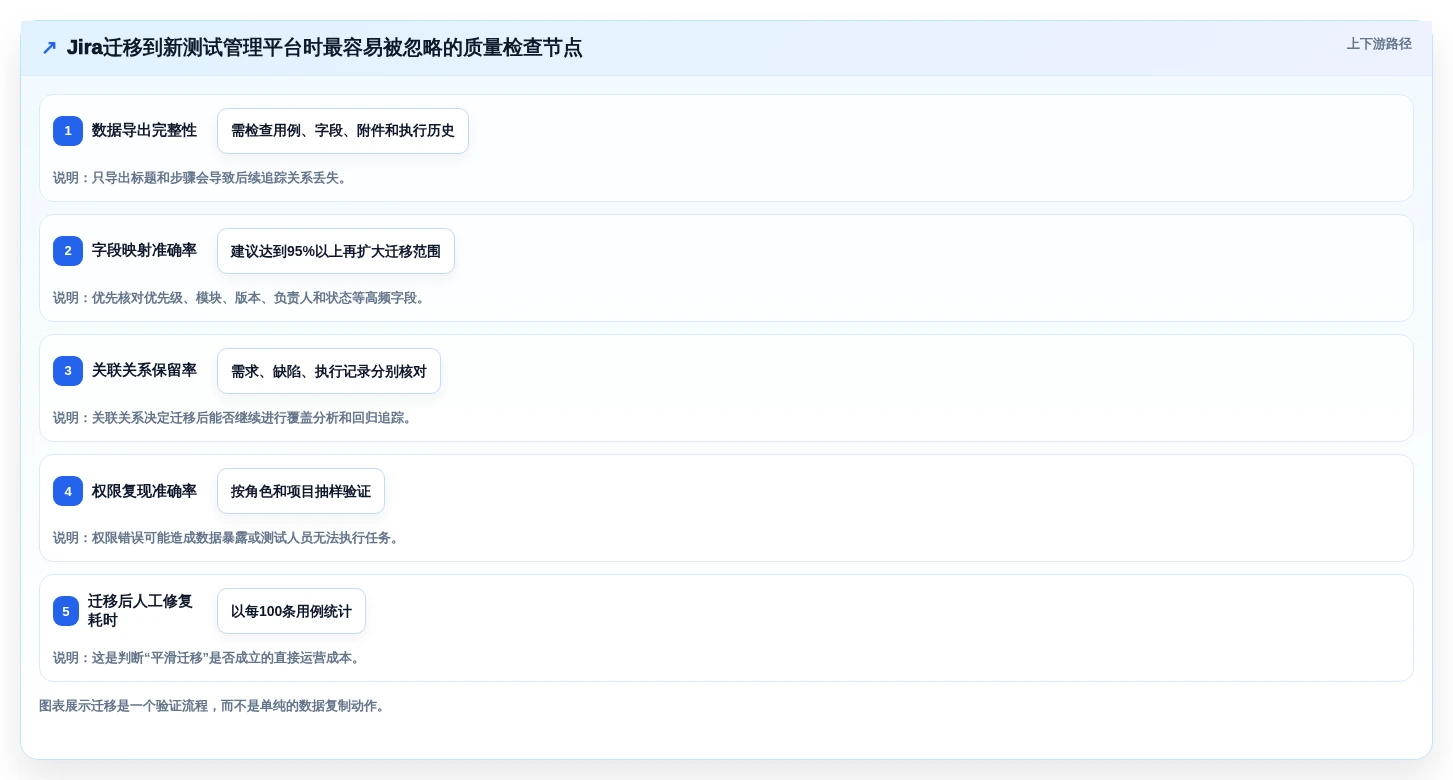Click the 关联关系保留率 step label

[x=144, y=370]
